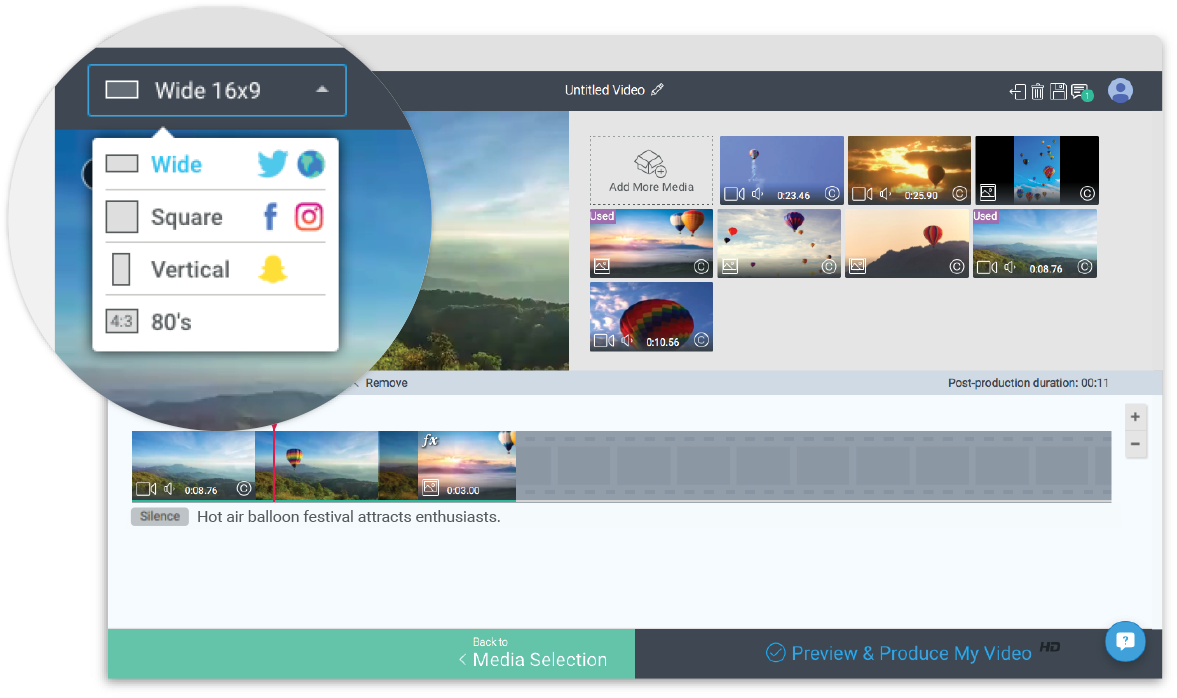Select the 0:23.46 blue sky media thumbnail
The image size is (1177, 698).
pyautogui.click(x=781, y=170)
